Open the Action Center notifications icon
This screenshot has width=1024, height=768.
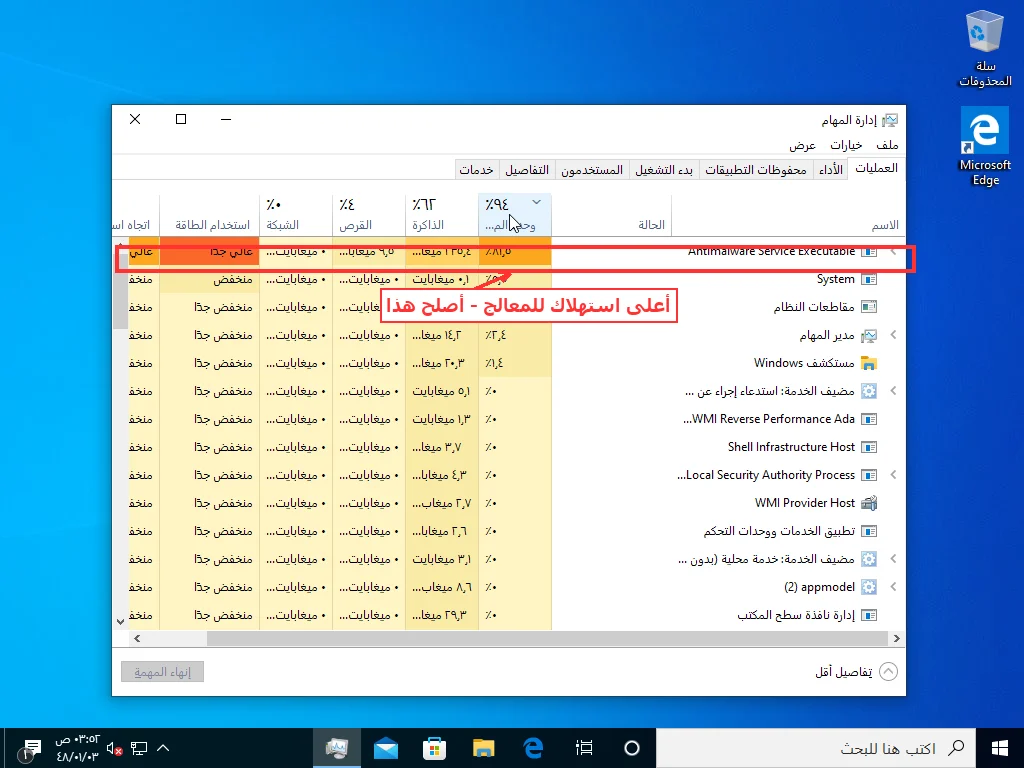[x=31, y=748]
